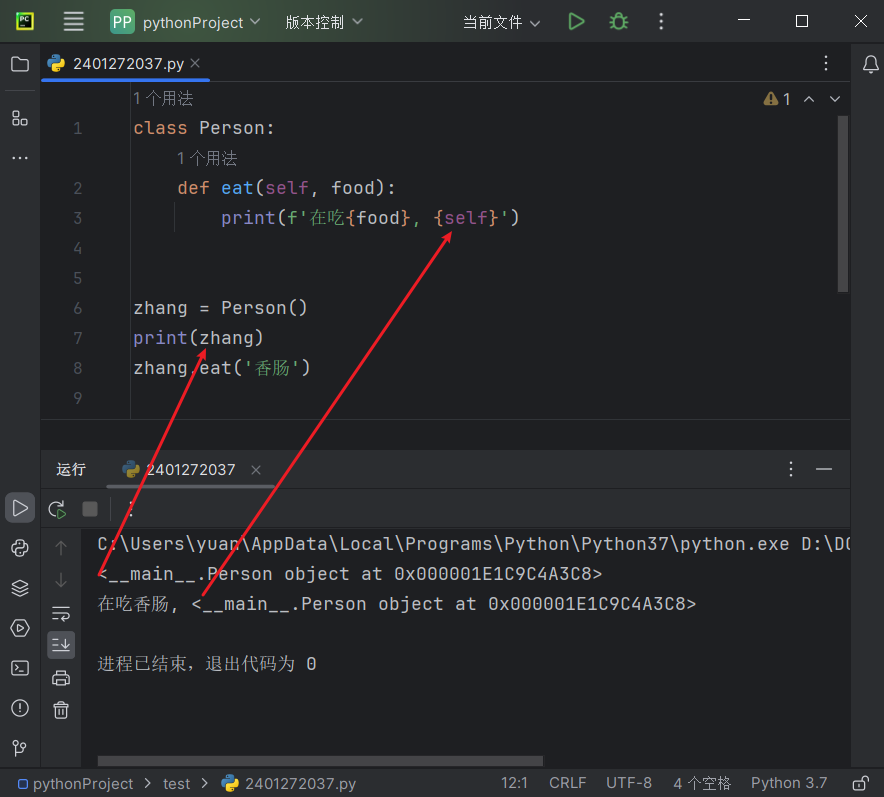Change 4 个空格 indent setting

[x=702, y=783]
